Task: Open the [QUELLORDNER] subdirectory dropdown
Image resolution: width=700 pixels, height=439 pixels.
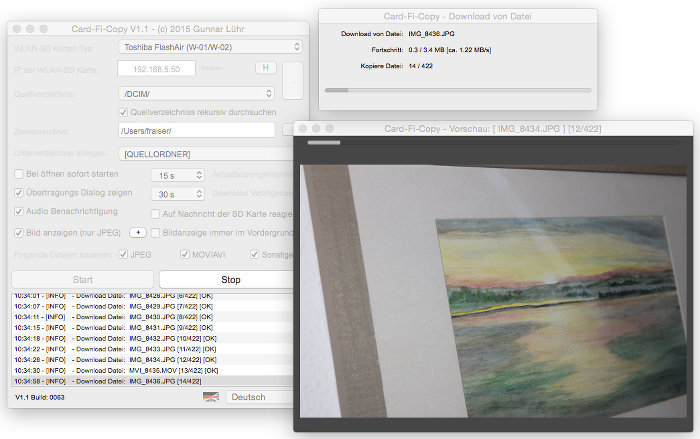Action: pyautogui.click(x=206, y=154)
